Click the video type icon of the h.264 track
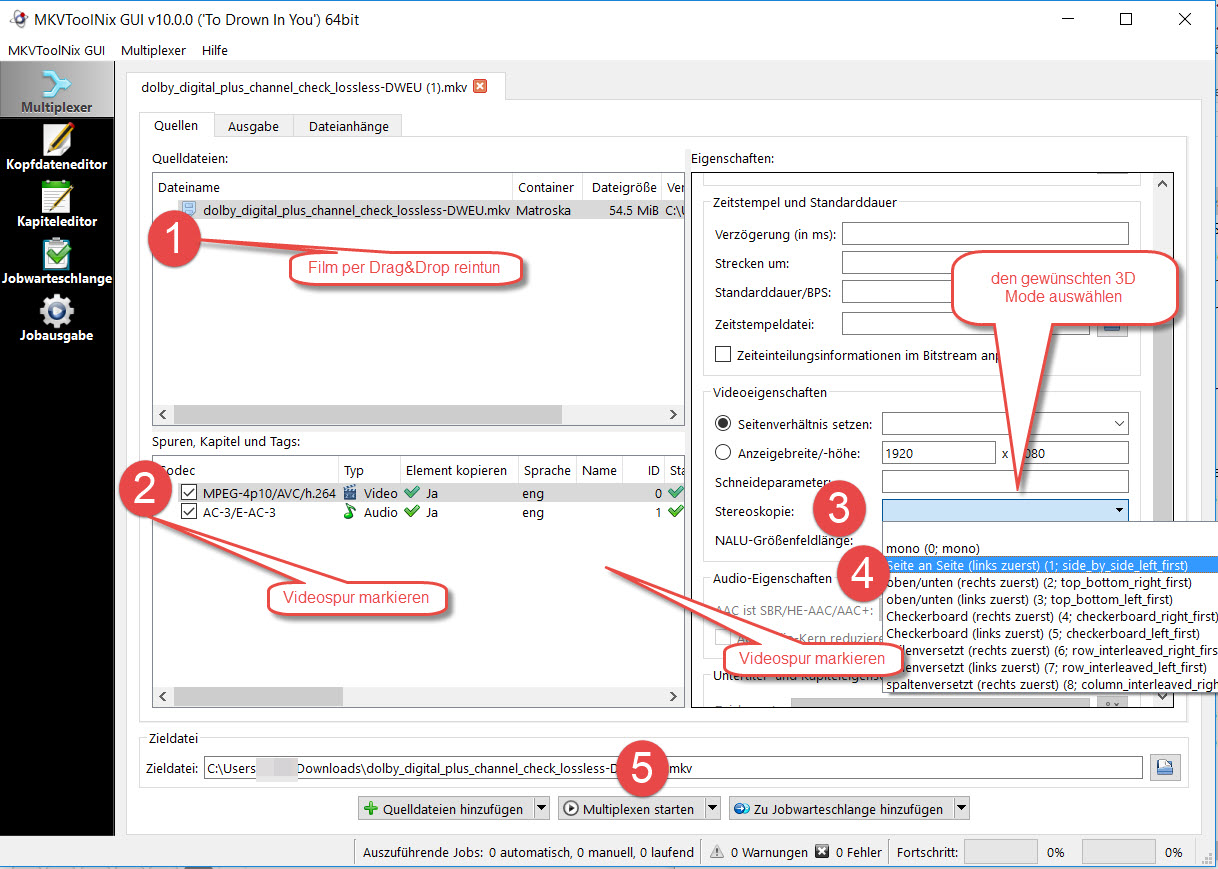This screenshot has height=869, width=1218. click(350, 493)
